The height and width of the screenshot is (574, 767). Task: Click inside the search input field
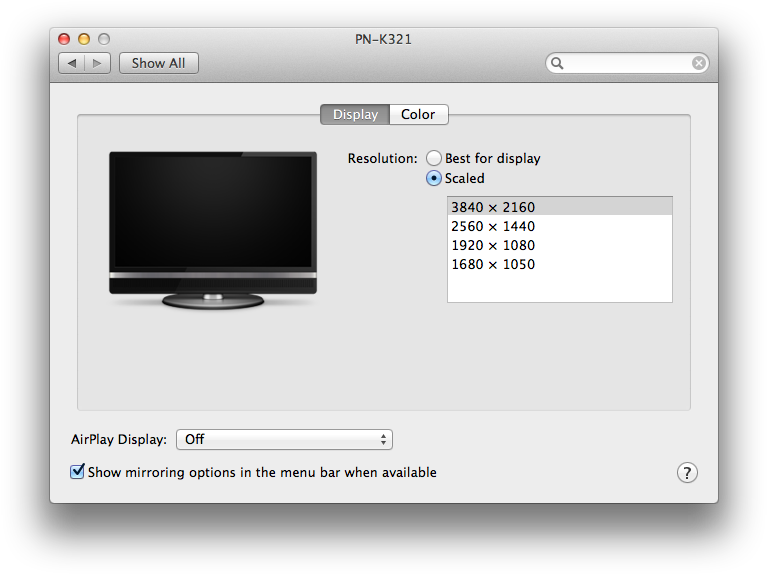pos(628,63)
